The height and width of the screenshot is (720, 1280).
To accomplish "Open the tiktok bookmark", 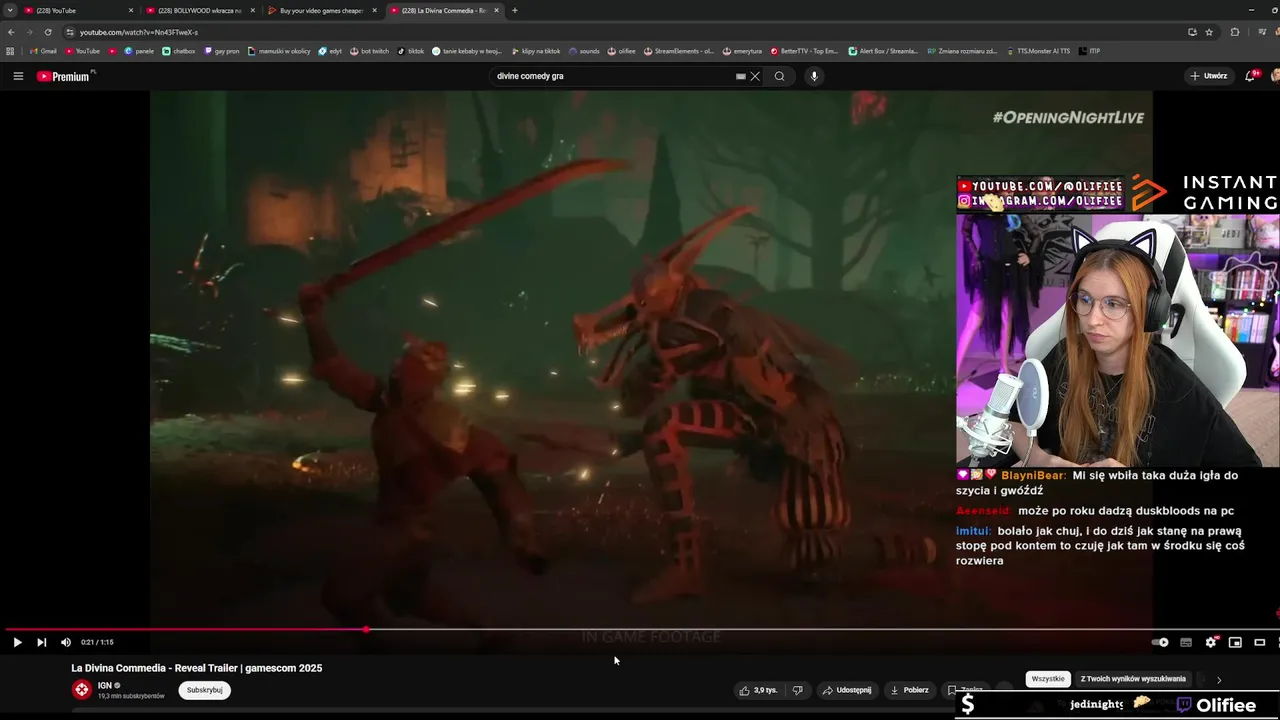I will 410,51.
